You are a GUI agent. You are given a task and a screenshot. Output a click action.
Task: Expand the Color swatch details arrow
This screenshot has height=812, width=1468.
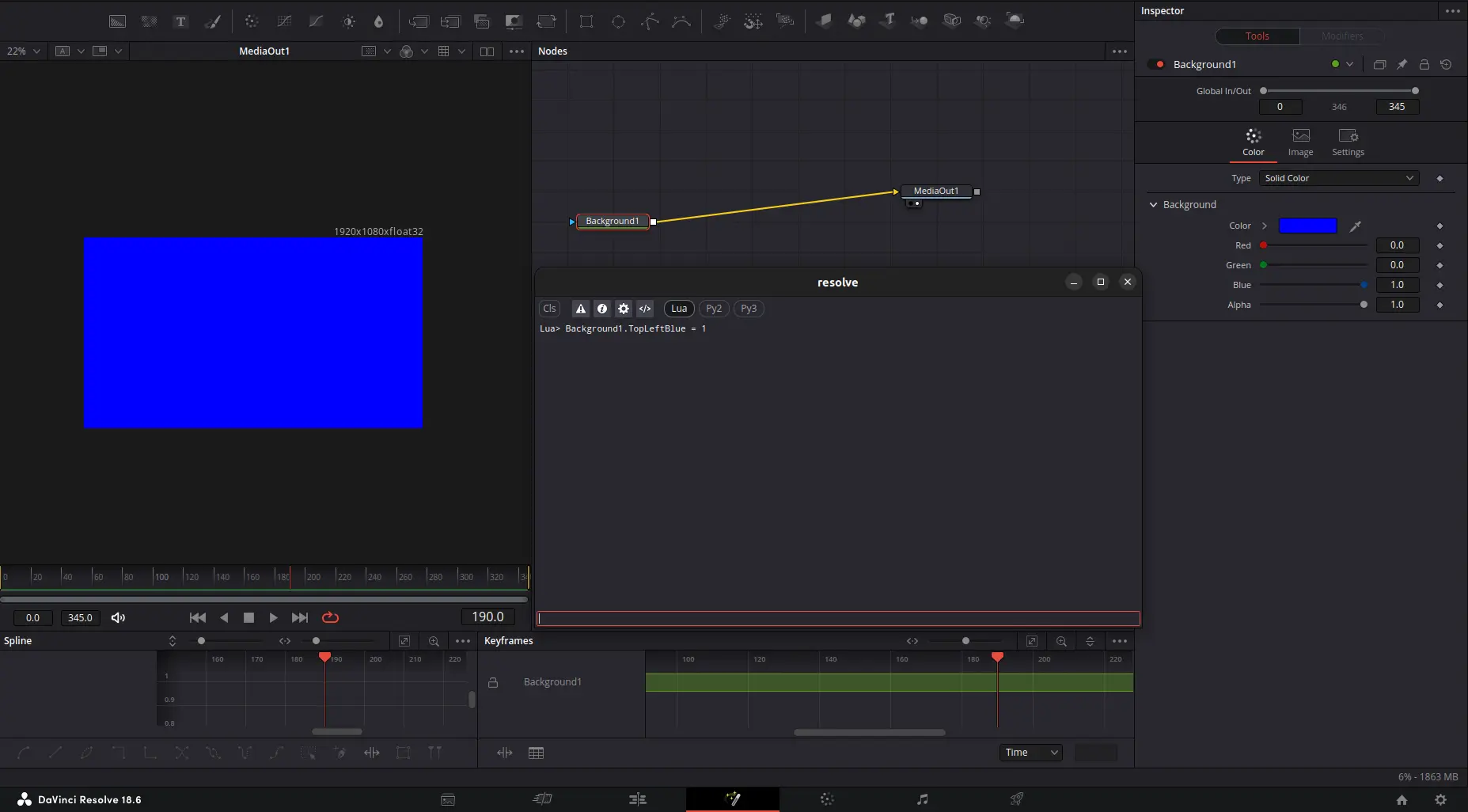click(x=1265, y=226)
